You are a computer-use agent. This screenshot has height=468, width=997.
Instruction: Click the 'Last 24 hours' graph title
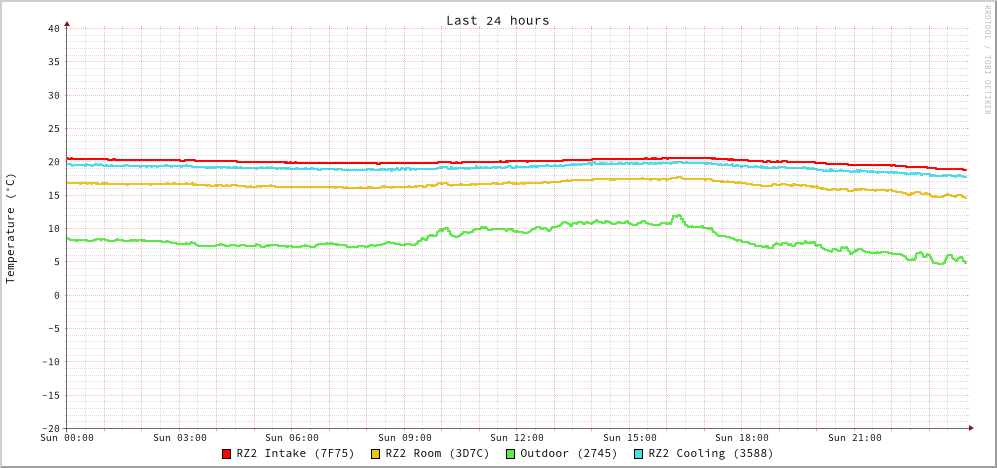pos(497,20)
